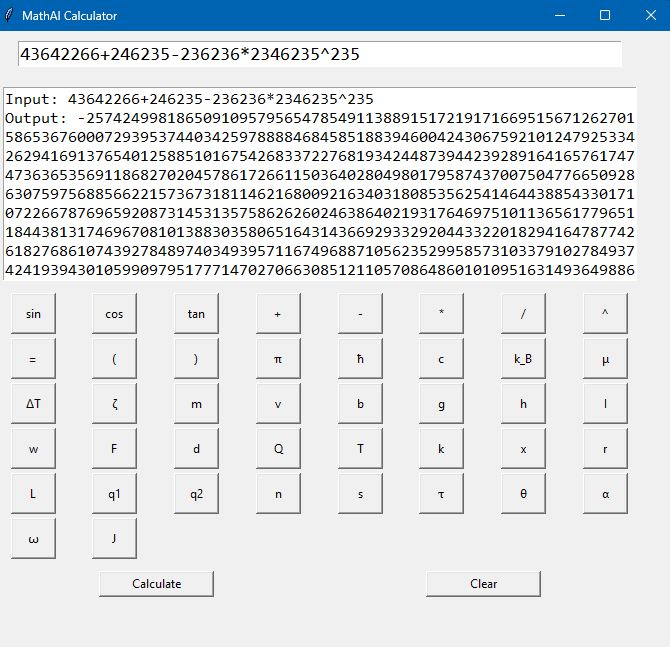This screenshot has height=647, width=670.
Task: Click the ^ exponent operator button
Action: click(x=605, y=314)
